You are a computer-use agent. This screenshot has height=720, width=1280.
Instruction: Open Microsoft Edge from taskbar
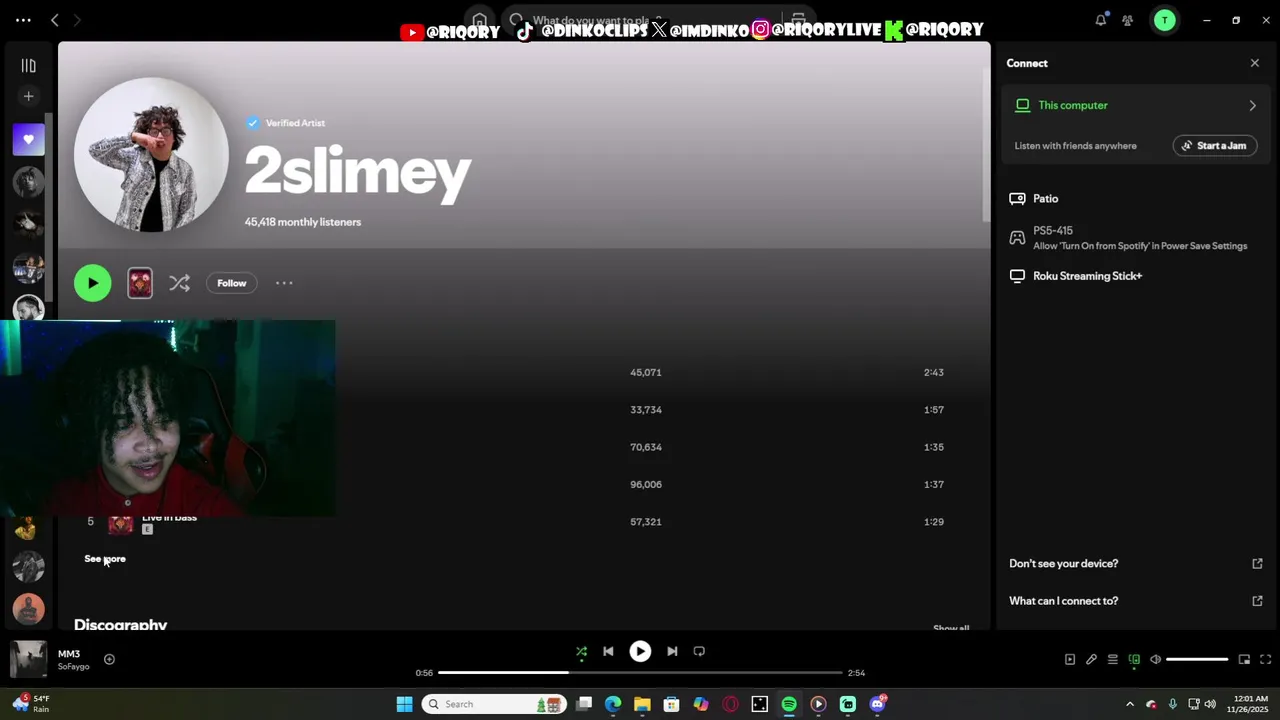pos(613,704)
